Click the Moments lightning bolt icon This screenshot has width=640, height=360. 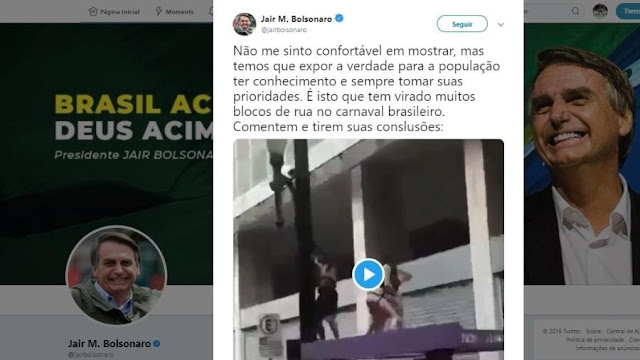(x=159, y=11)
